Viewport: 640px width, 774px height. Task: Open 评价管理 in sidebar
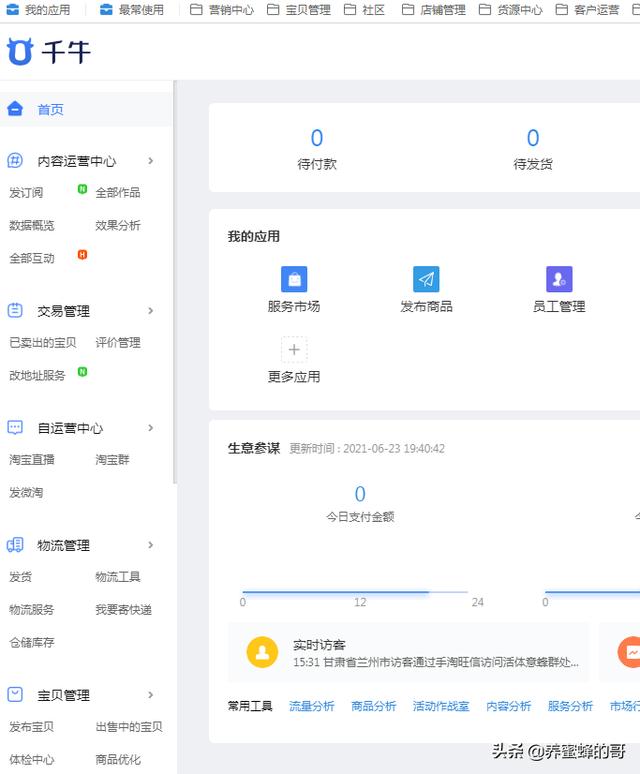click(x=118, y=343)
